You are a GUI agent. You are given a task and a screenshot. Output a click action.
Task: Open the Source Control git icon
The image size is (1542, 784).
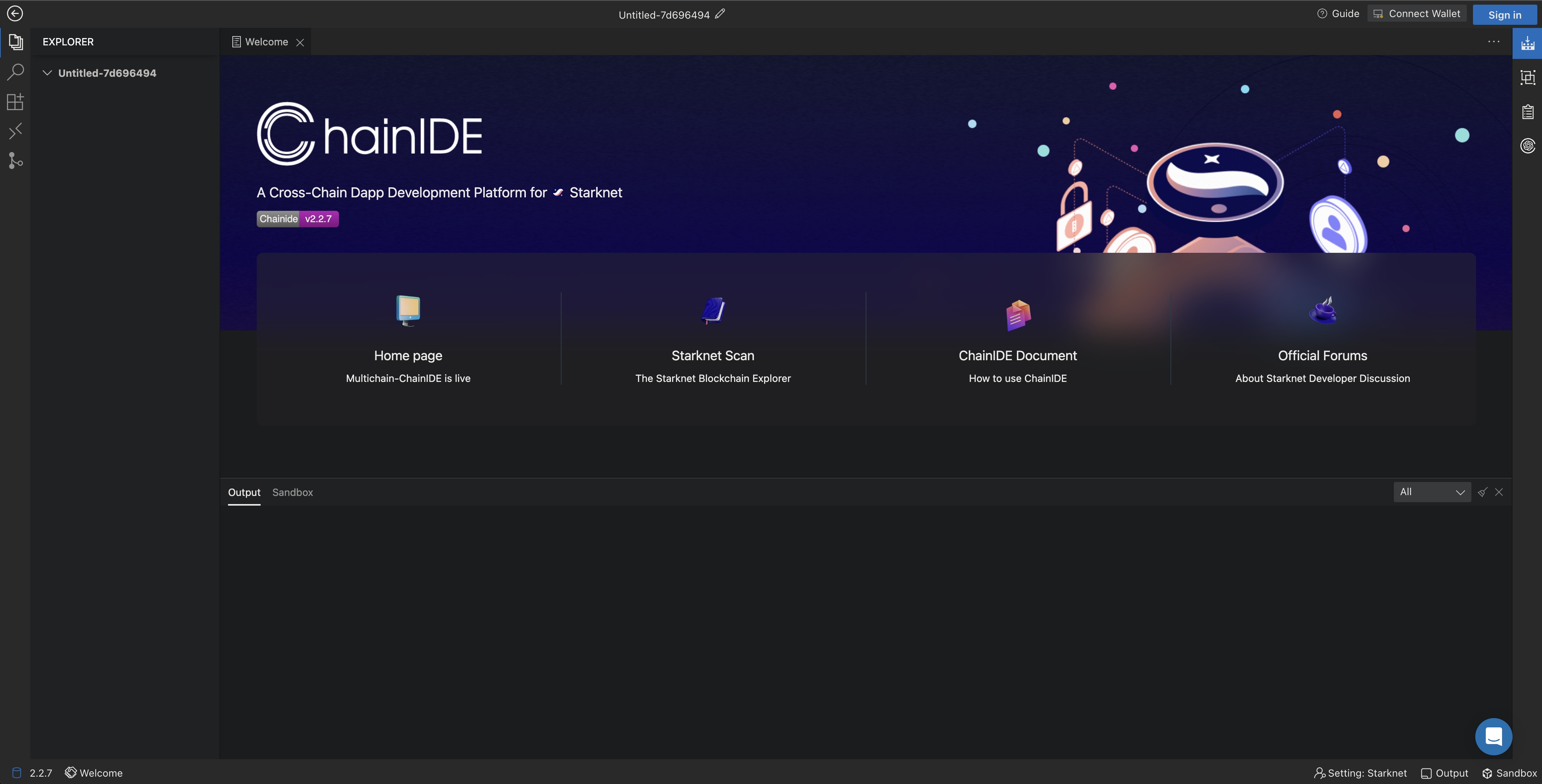(15, 161)
